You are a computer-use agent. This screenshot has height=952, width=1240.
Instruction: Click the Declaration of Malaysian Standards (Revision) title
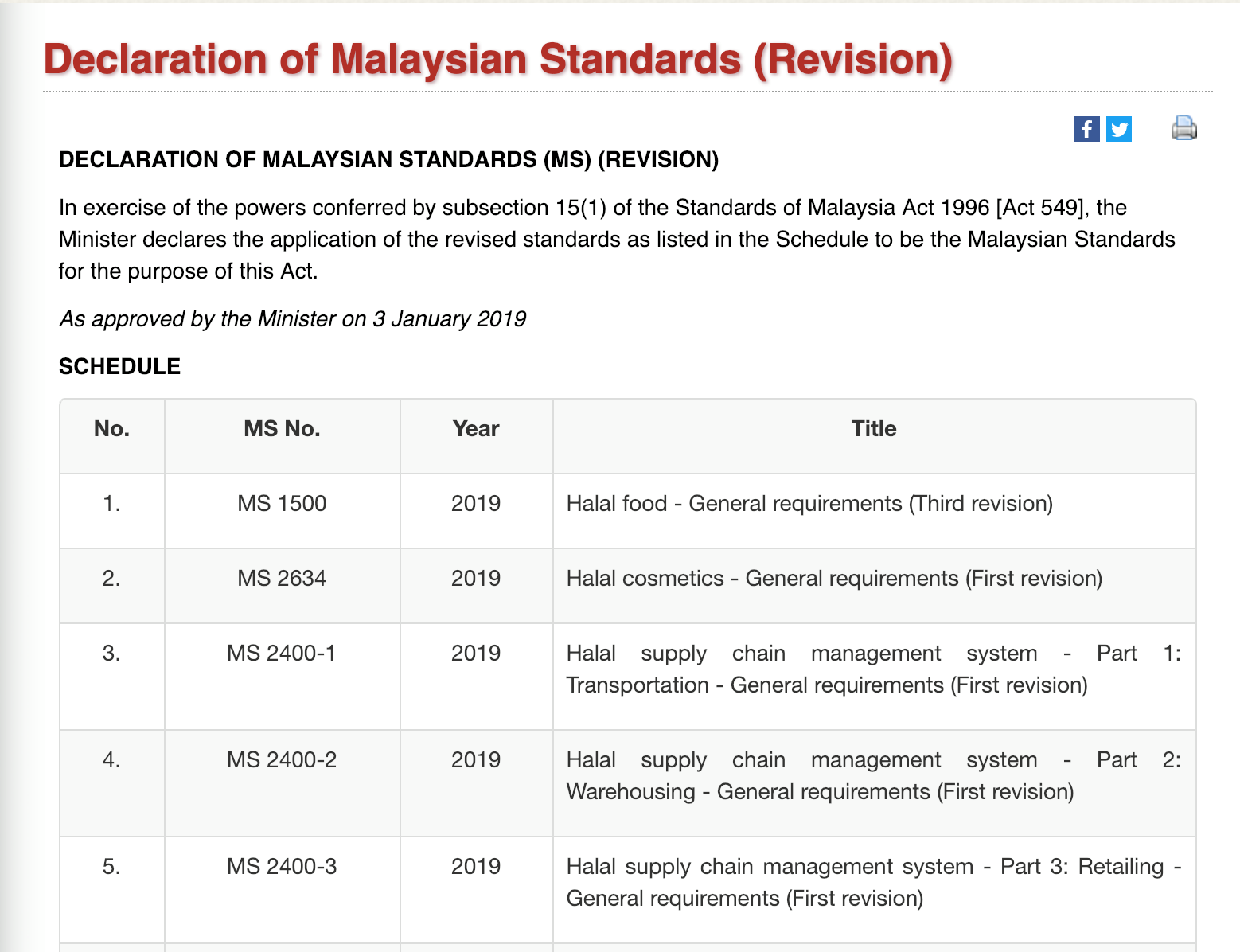(x=498, y=60)
